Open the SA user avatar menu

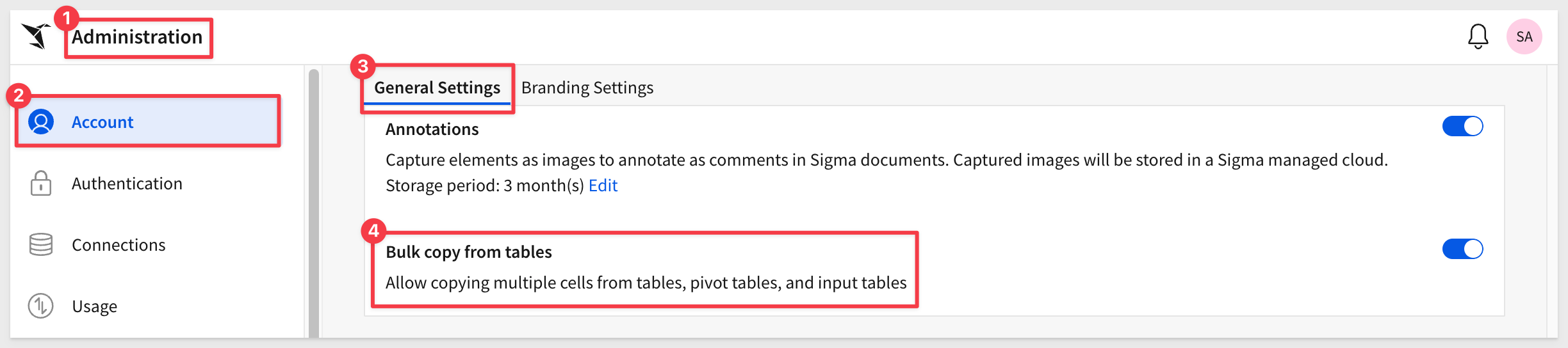1524,36
